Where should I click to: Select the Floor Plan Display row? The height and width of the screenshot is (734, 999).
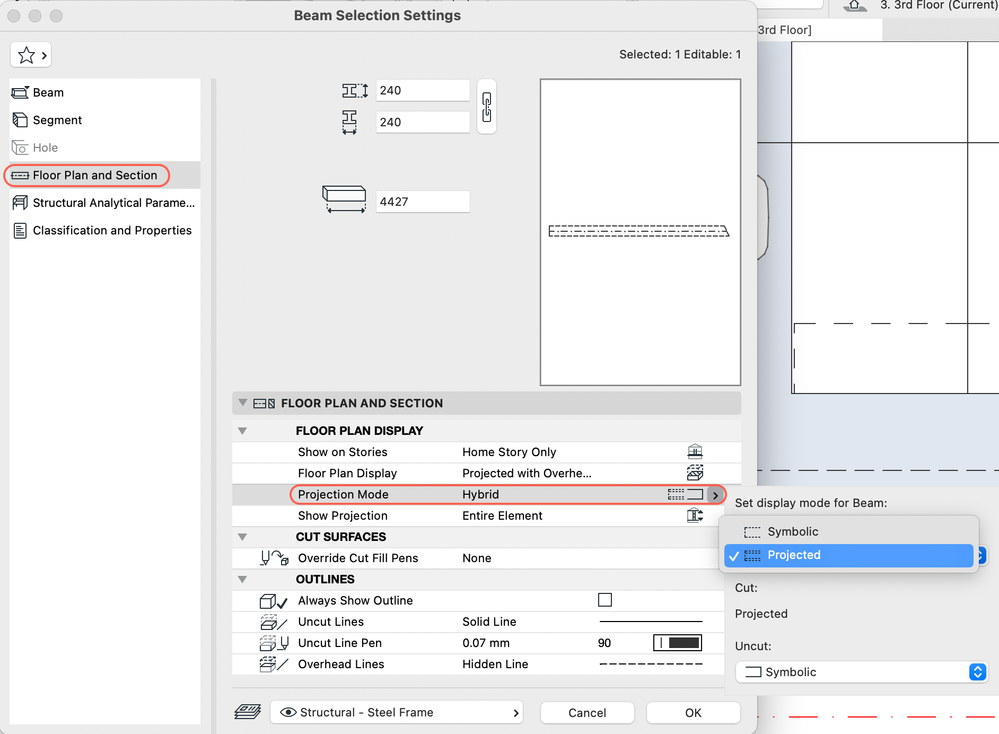[486, 473]
